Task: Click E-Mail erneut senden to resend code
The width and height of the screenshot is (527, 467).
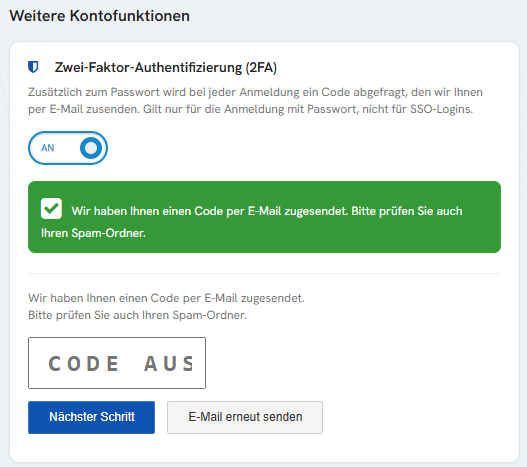Action: click(x=245, y=417)
